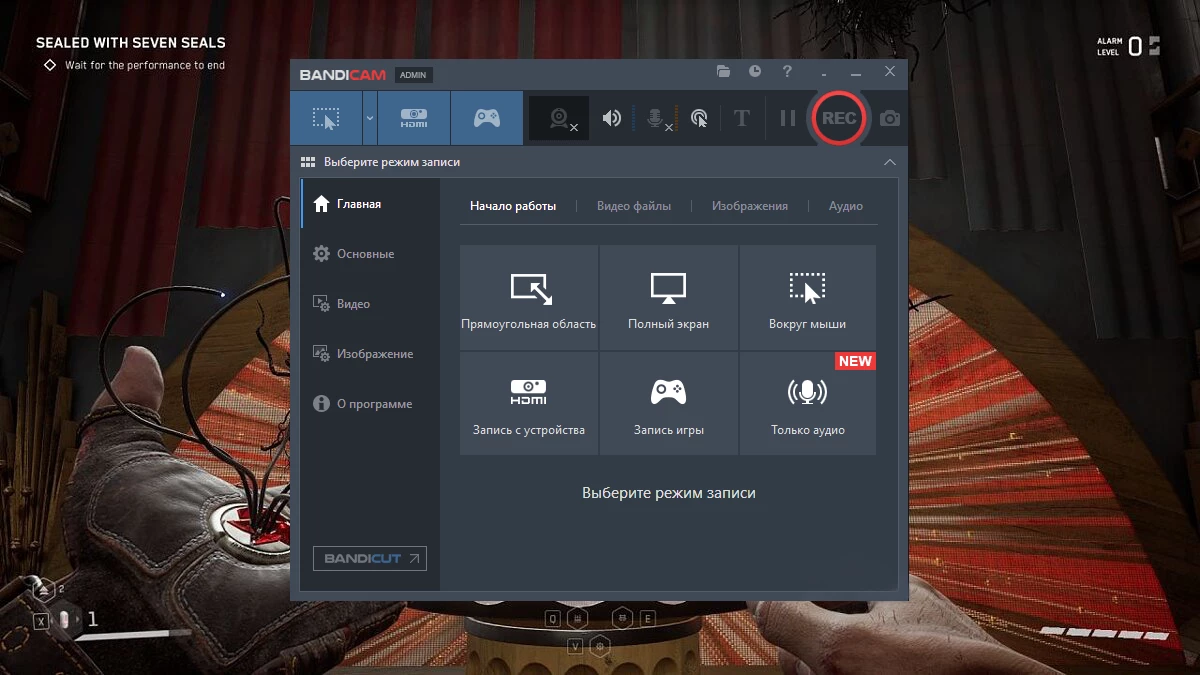Click the grid icon beside Выберите режим записи
This screenshot has width=1200, height=675.
(x=308, y=162)
